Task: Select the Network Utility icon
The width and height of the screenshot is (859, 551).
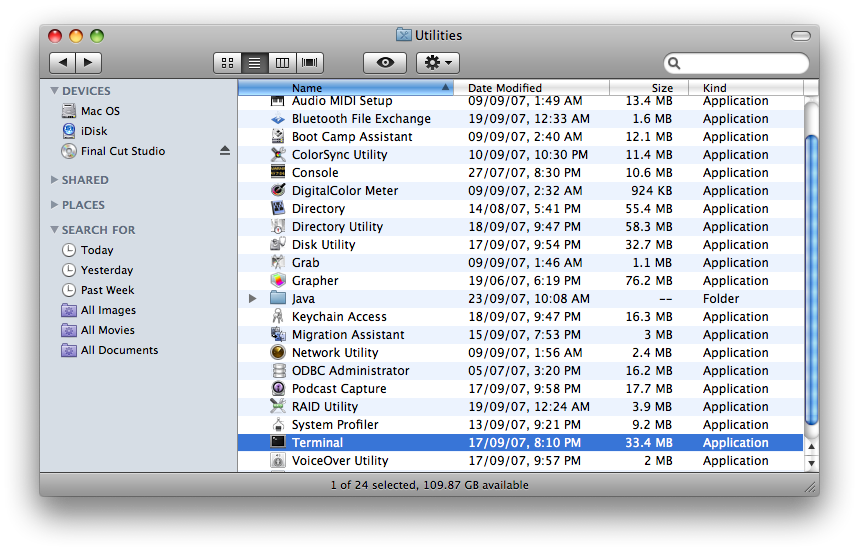Action: 278,352
